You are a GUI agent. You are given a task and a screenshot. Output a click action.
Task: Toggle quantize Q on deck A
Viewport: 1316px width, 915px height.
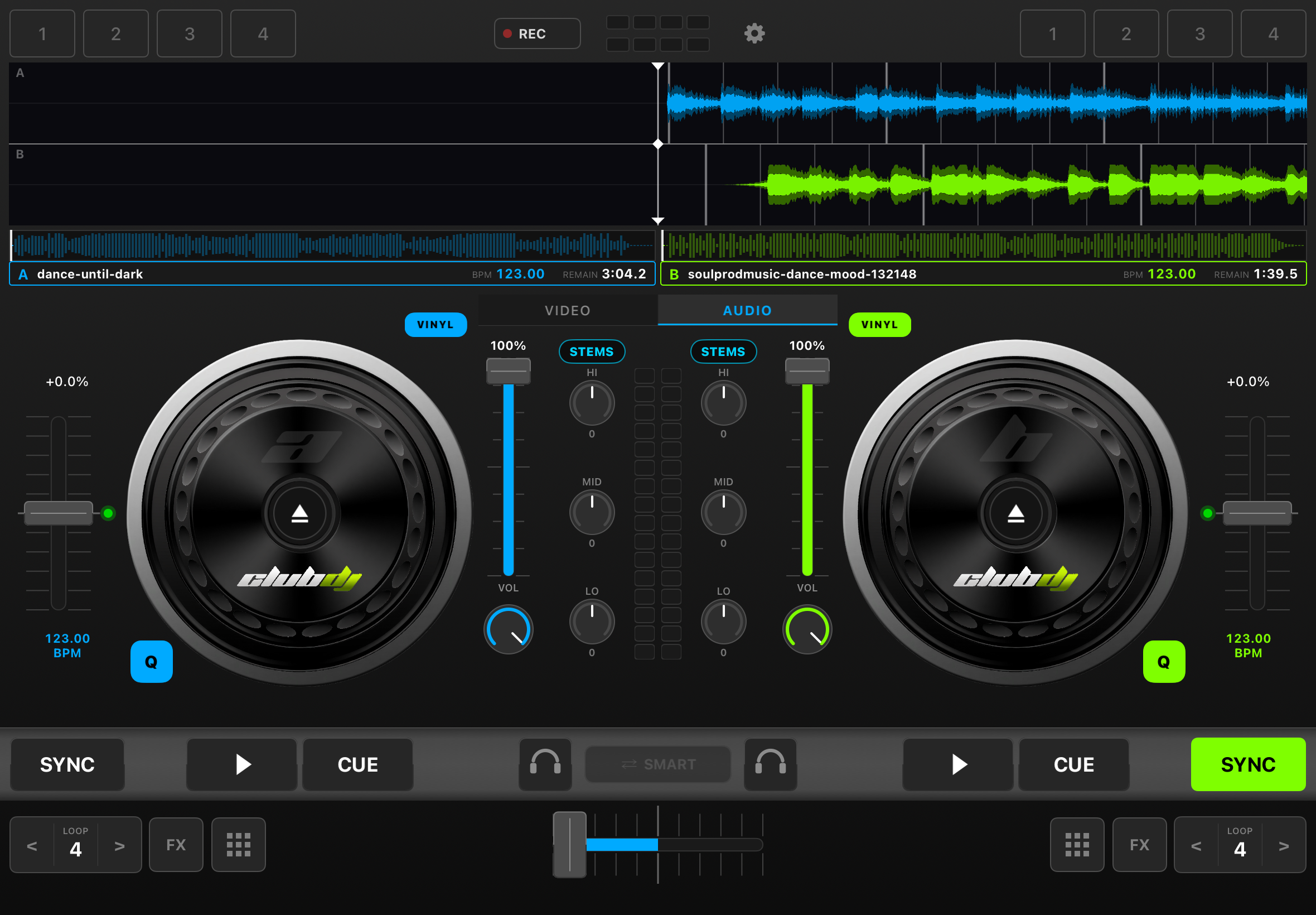click(x=151, y=662)
